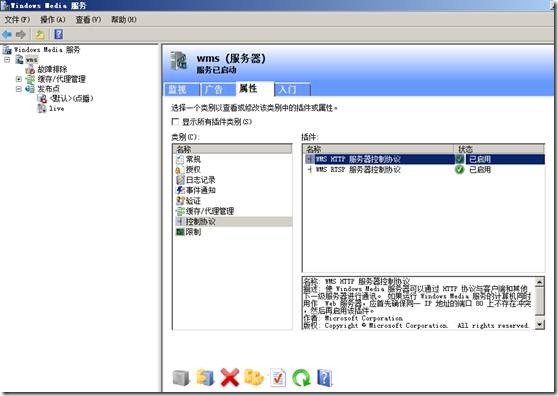Collapse the 发布点 tree node
The width and height of the screenshot is (558, 396).
(x=19, y=89)
